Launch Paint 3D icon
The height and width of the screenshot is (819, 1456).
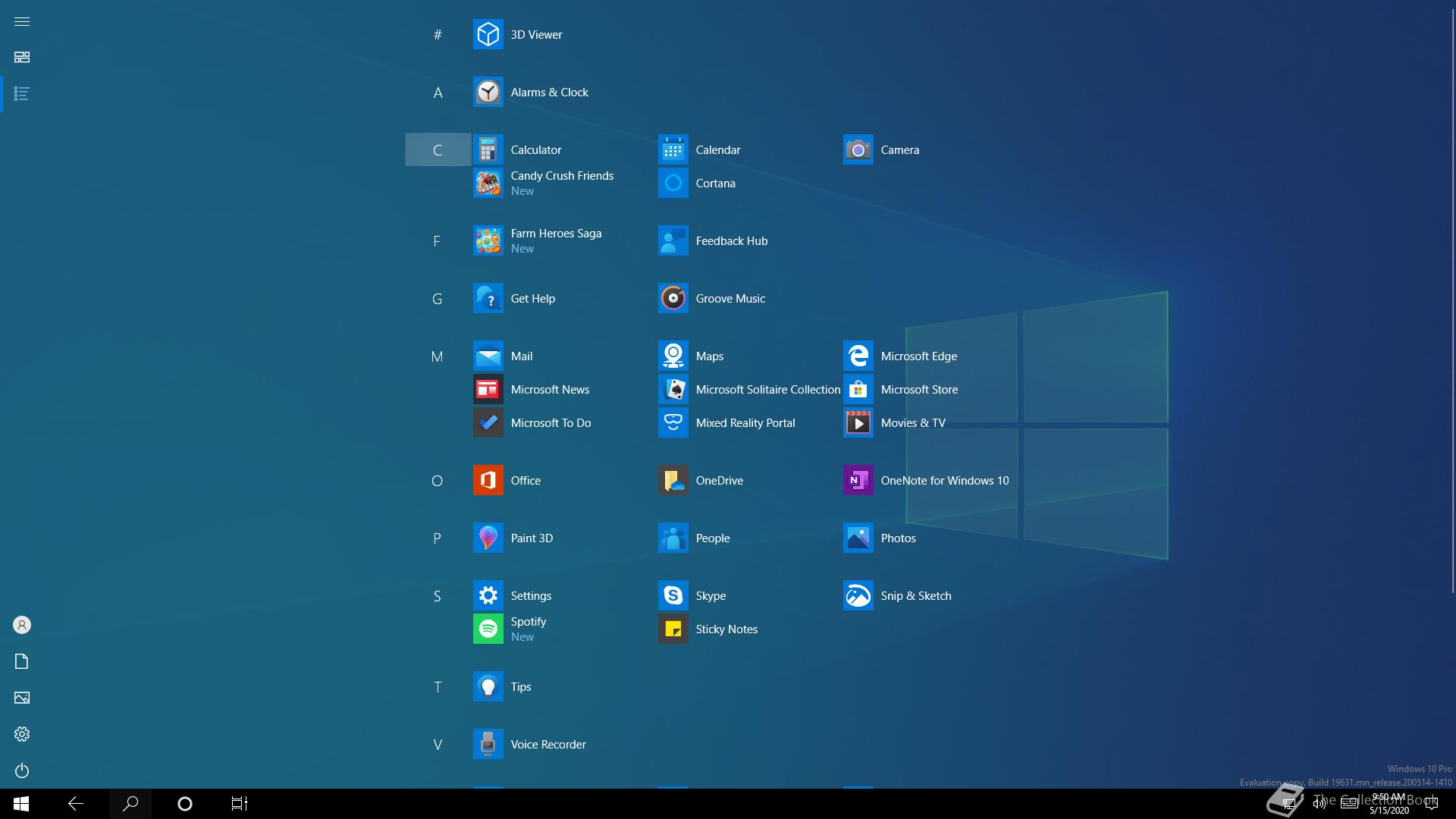[488, 538]
